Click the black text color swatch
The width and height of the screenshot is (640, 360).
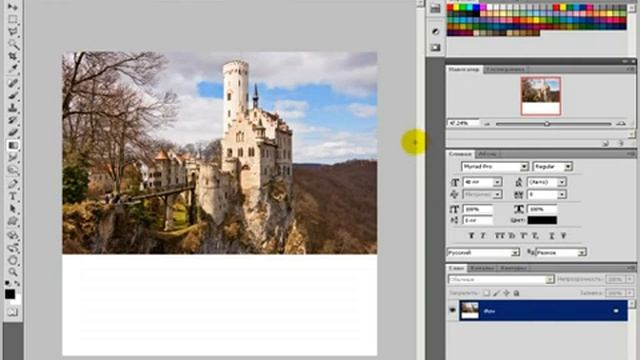(542, 220)
